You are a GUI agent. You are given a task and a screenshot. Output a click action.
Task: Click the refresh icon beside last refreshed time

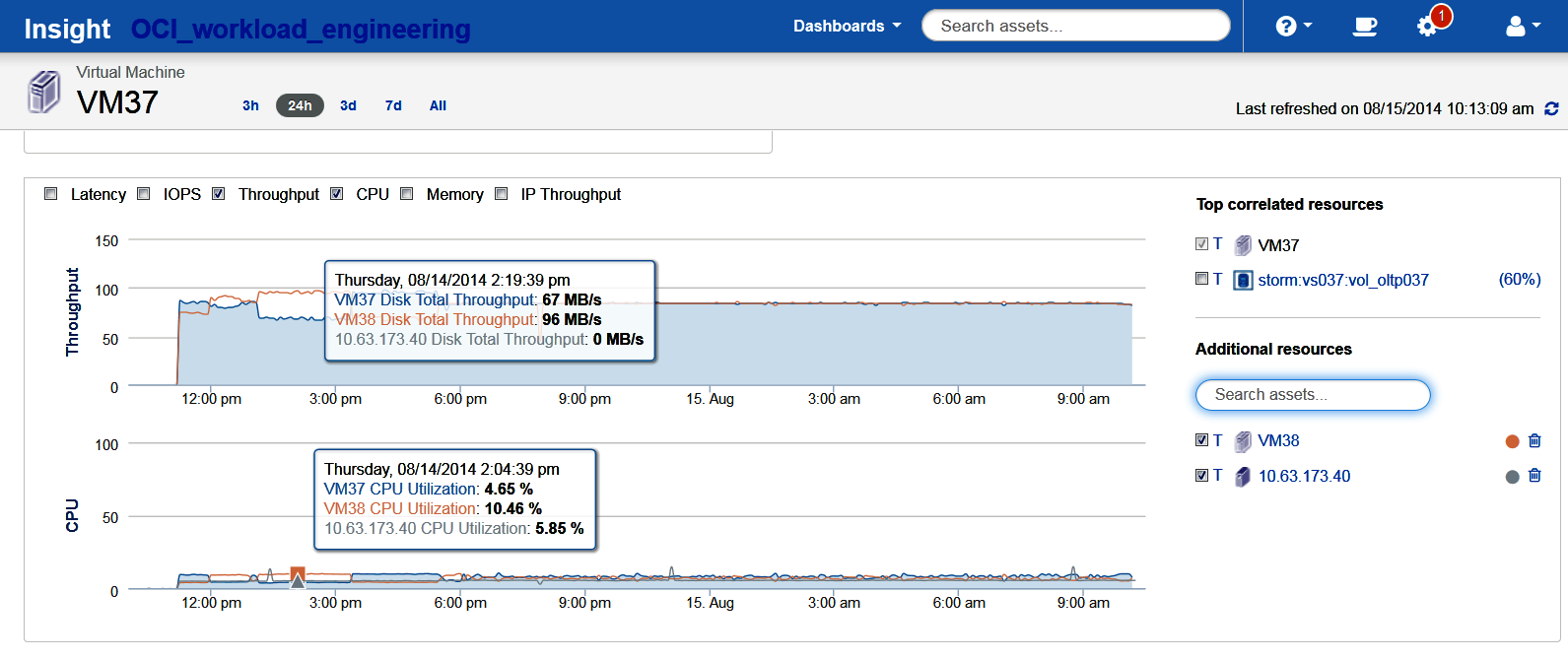[1551, 108]
